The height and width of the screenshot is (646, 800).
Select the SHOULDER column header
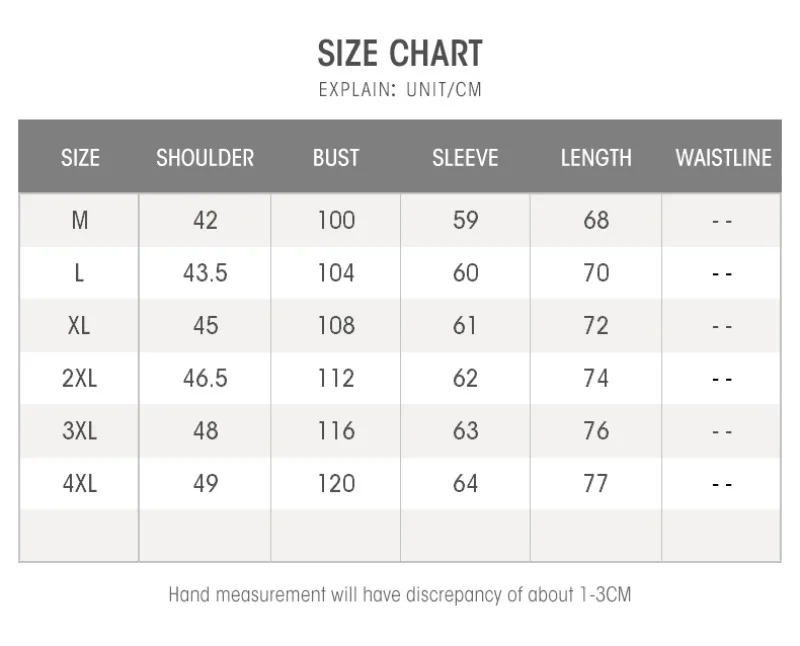click(205, 158)
